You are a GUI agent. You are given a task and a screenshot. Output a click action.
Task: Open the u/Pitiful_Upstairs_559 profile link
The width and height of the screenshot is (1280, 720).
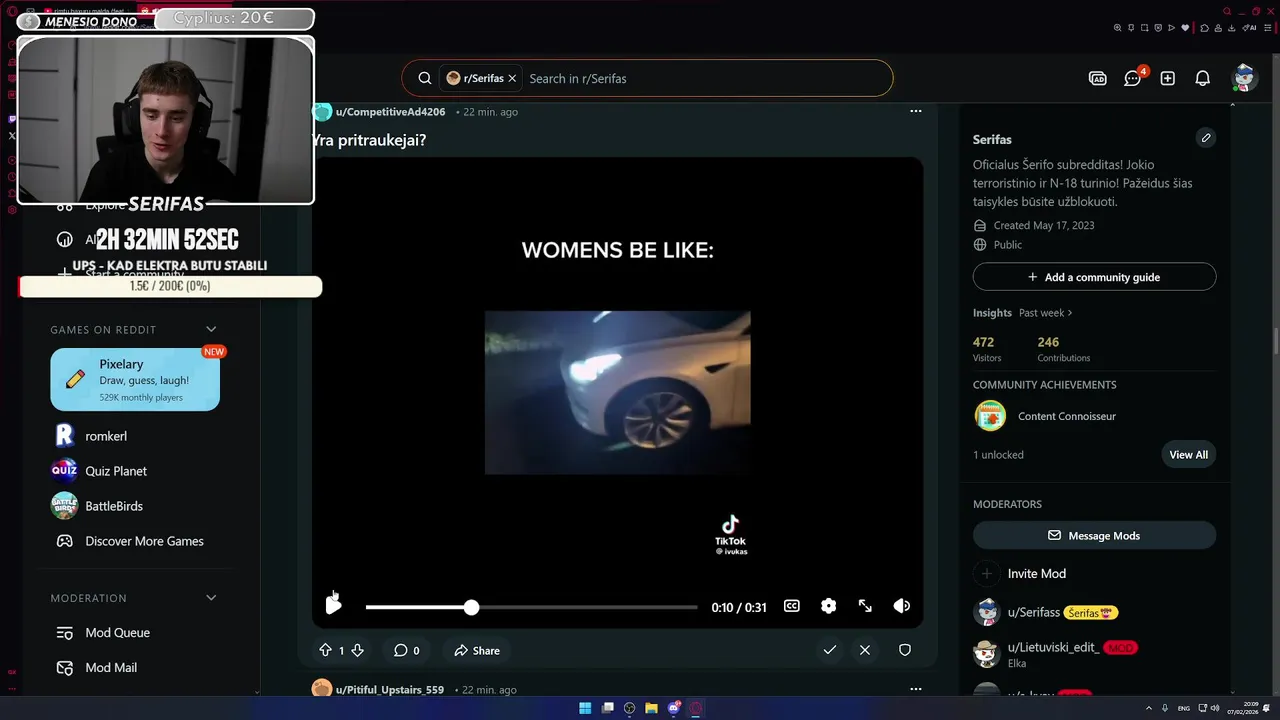coord(390,690)
